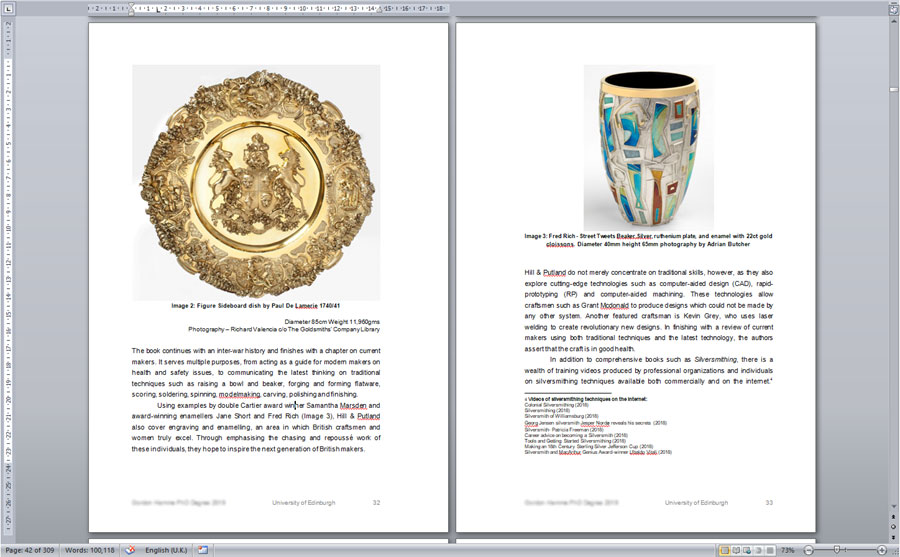Viewport: 900px width, 557px height.
Task: Click the zoom in plus button
Action: click(882, 550)
